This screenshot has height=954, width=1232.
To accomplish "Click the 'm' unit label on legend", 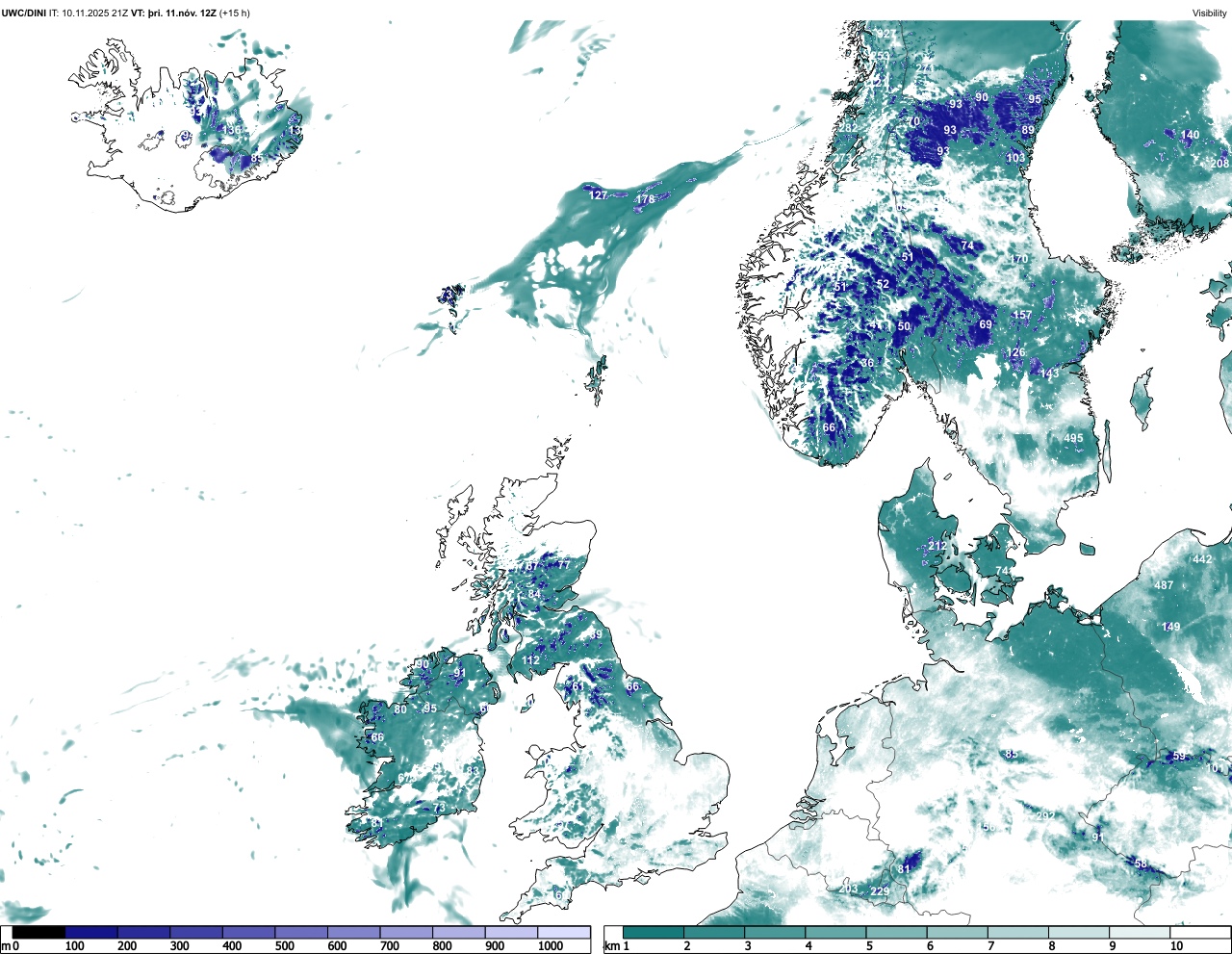I will coord(6,946).
